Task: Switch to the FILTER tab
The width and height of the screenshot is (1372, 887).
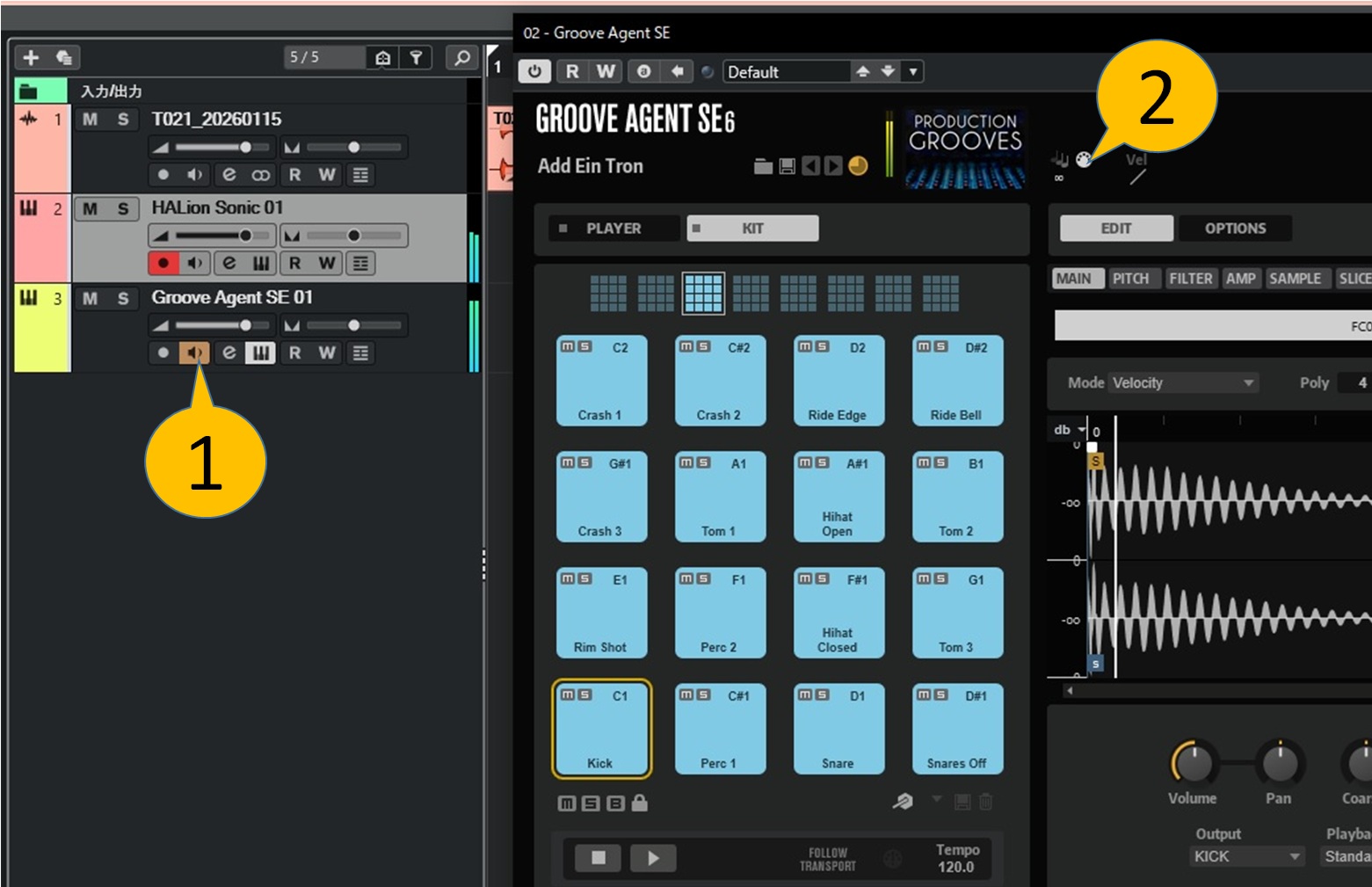Action: click(1190, 279)
